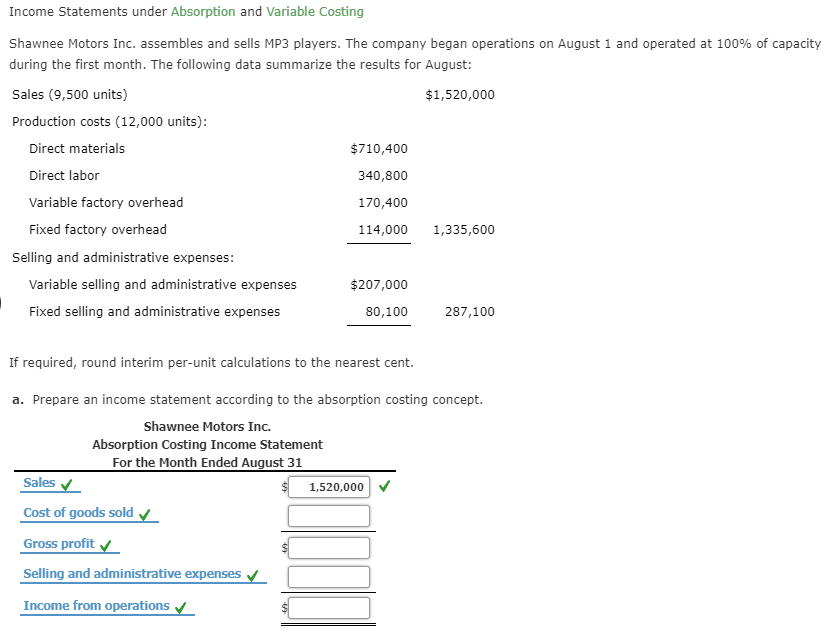Screen dimensions: 828x637
Task: Click the Absorption Costing Income Statement heading
Action: click(207, 444)
